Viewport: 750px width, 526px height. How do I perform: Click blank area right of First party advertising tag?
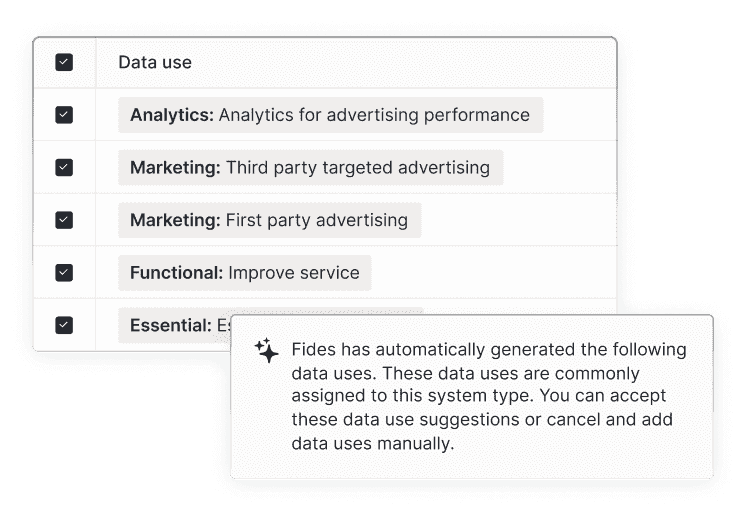coord(519,220)
